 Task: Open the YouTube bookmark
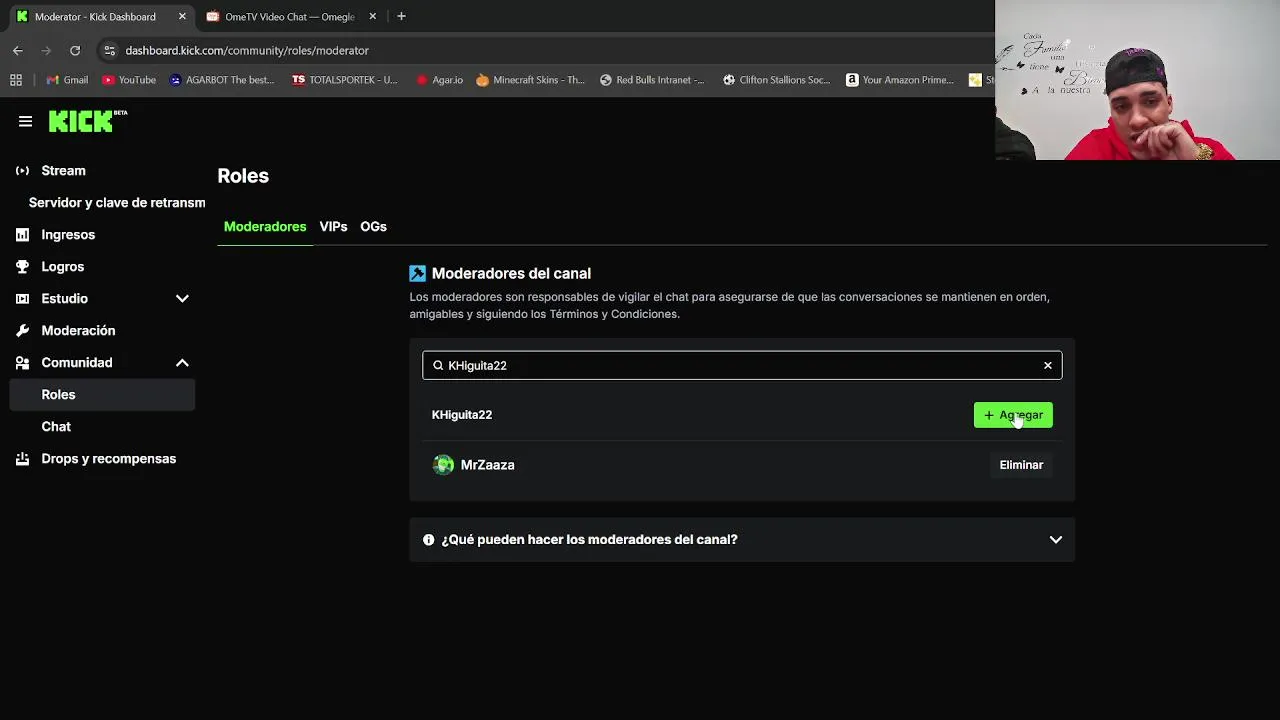click(x=129, y=80)
